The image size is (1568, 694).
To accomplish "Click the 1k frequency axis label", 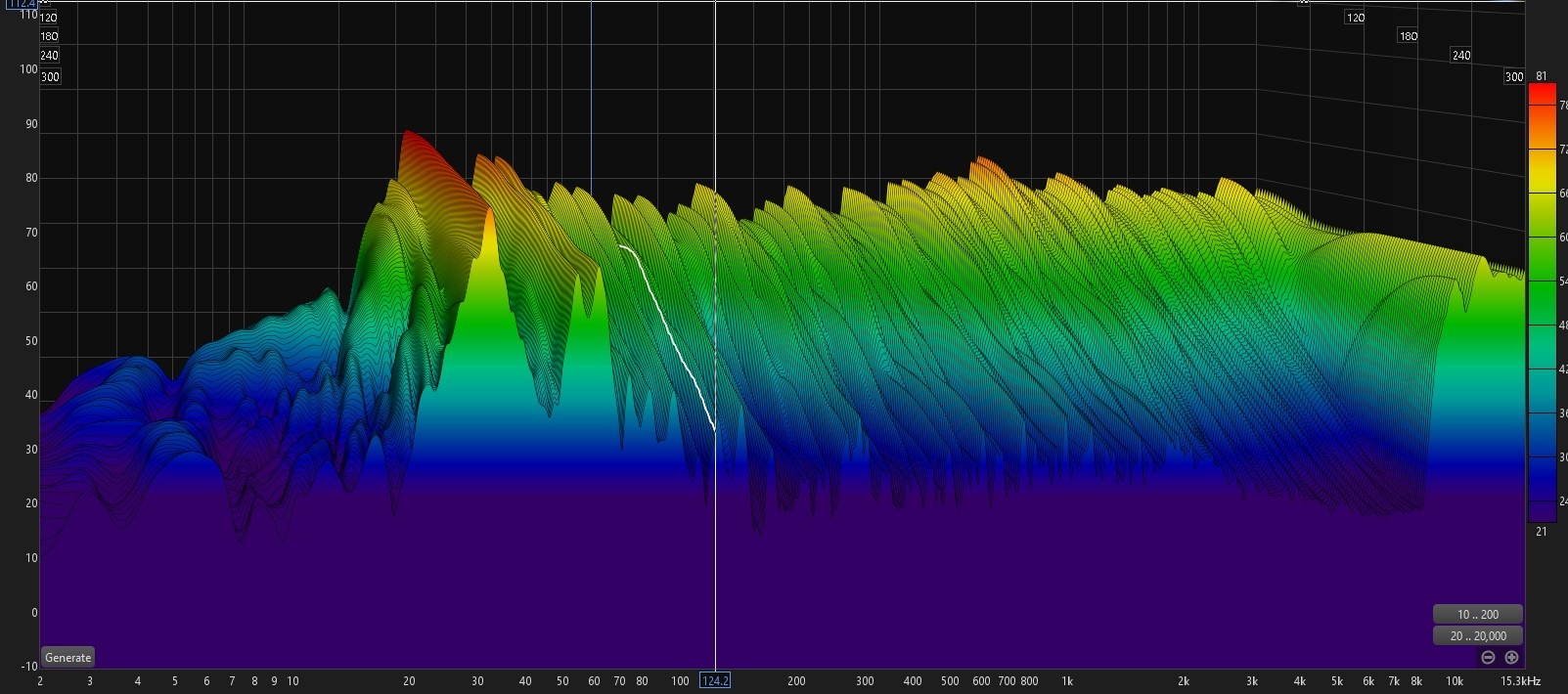I will (x=1067, y=680).
